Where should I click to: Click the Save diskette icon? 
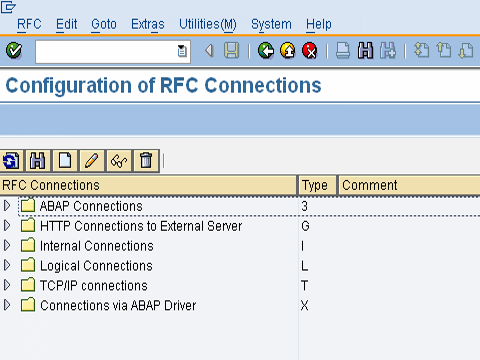tap(231, 51)
